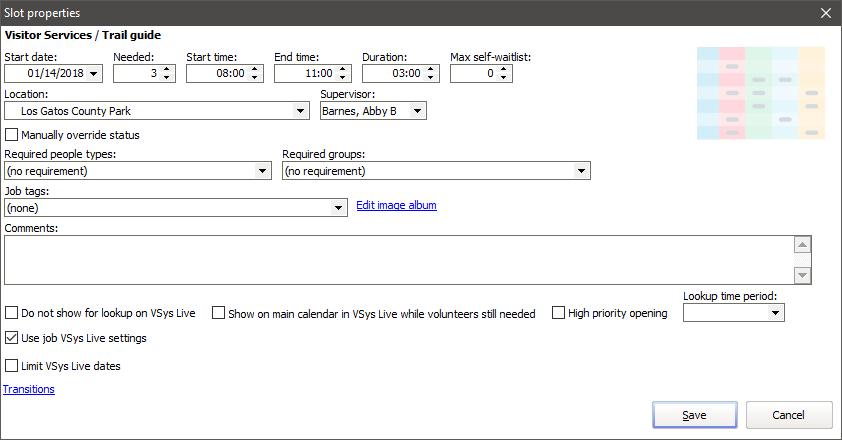Open the Start date dropdown calendar
842x440 pixels.
[x=94, y=74]
